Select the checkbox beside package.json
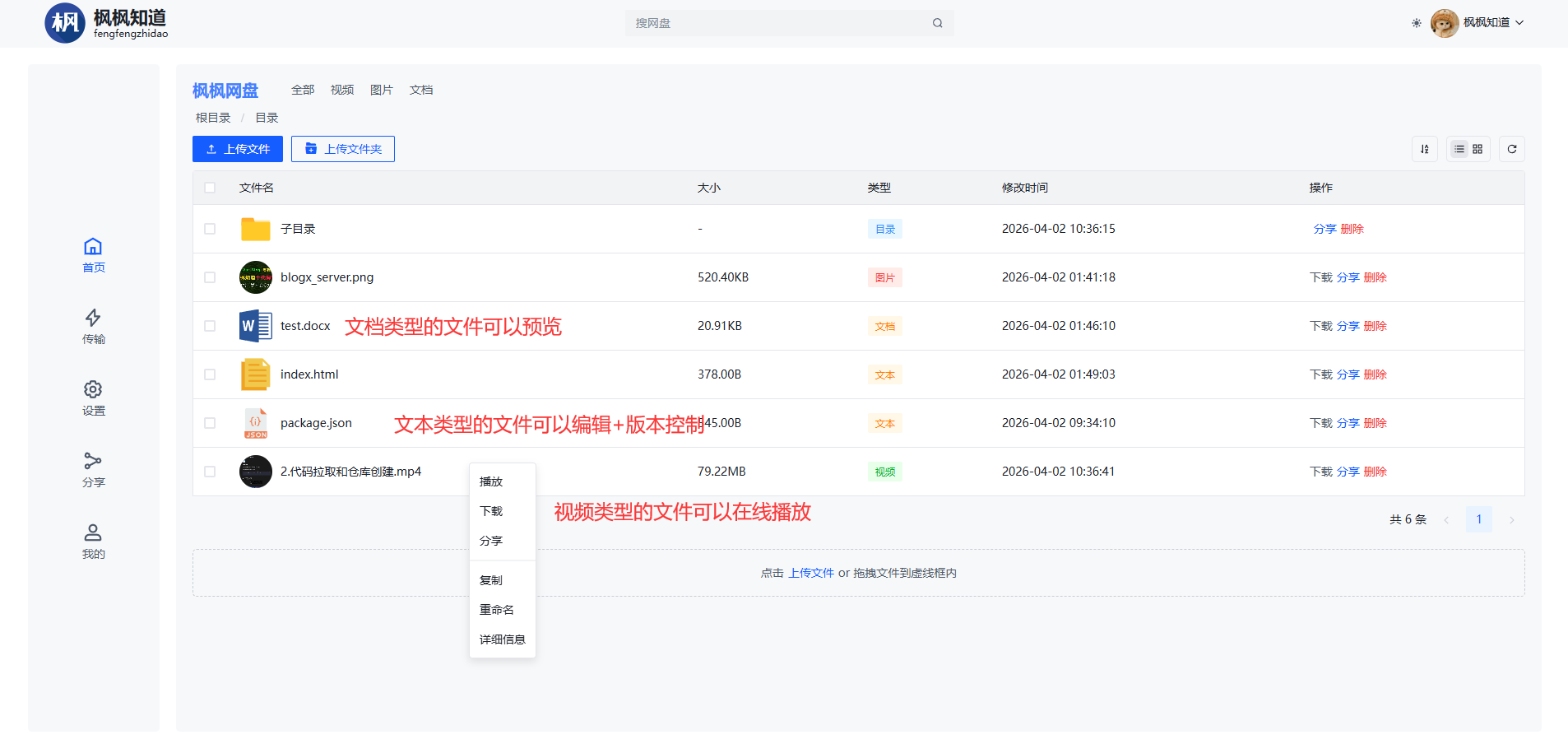This screenshot has width=1568, height=744. tap(210, 423)
